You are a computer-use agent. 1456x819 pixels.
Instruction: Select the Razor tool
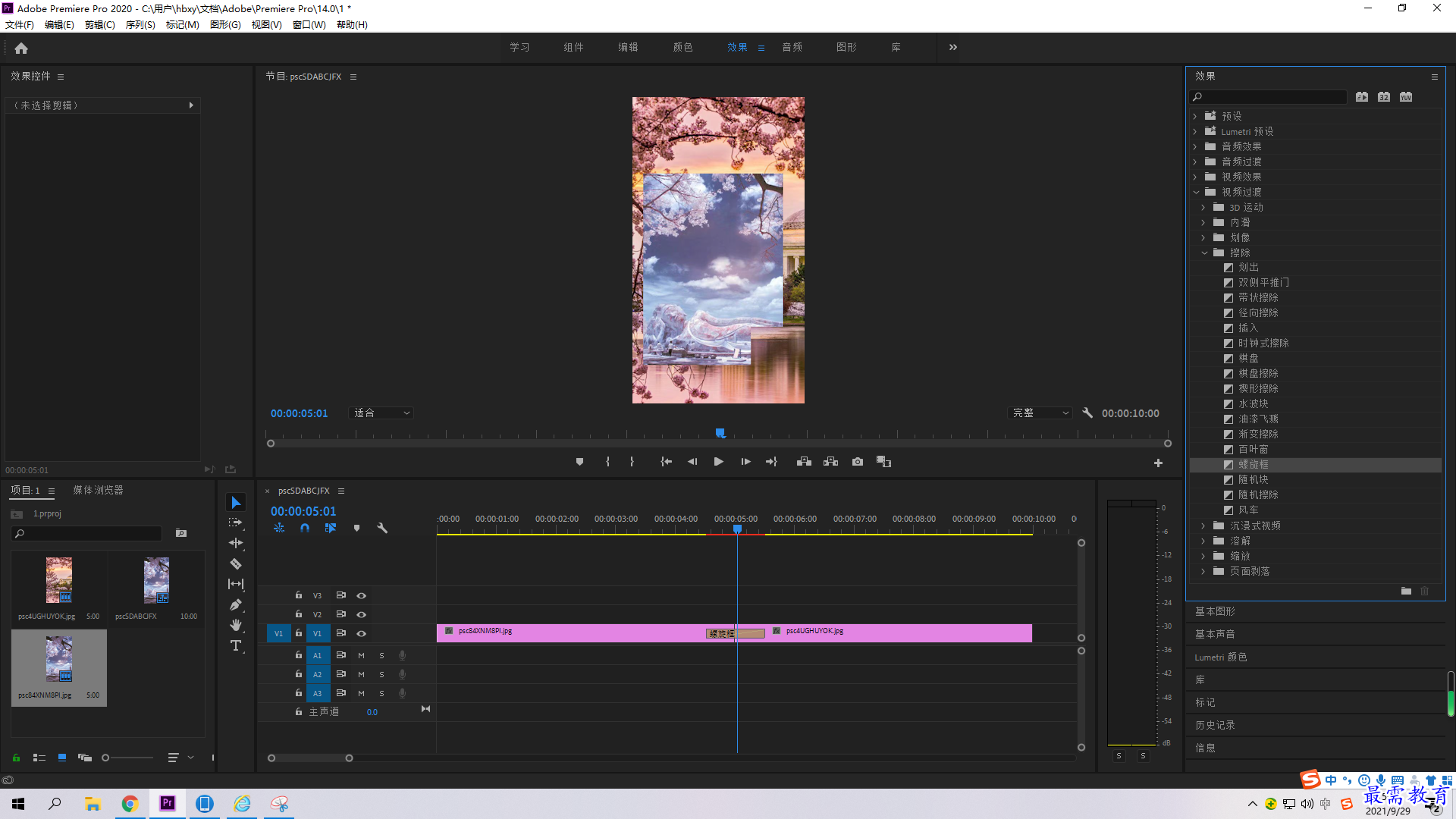(236, 563)
